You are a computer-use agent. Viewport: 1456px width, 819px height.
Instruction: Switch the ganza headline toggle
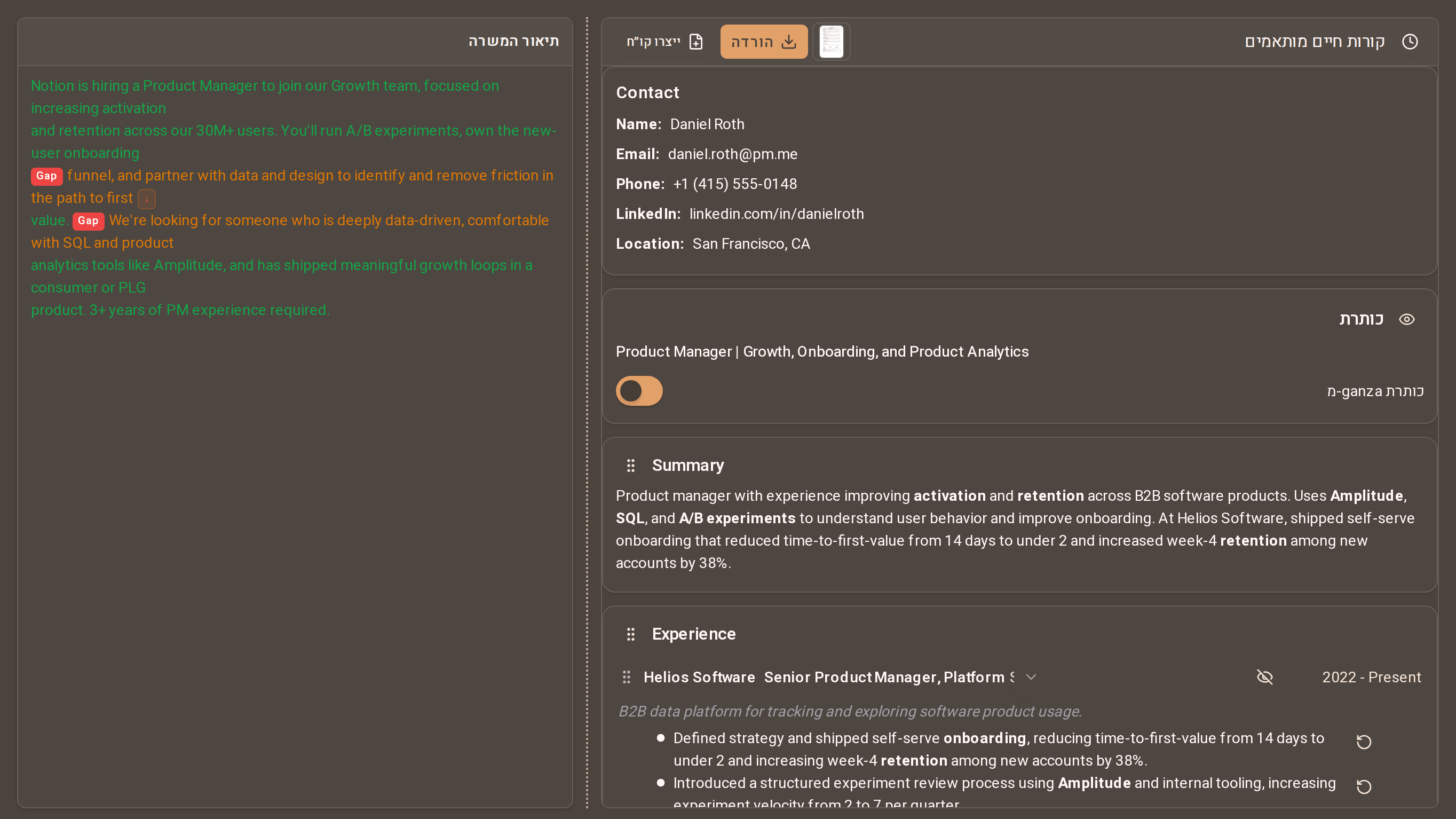click(x=639, y=391)
